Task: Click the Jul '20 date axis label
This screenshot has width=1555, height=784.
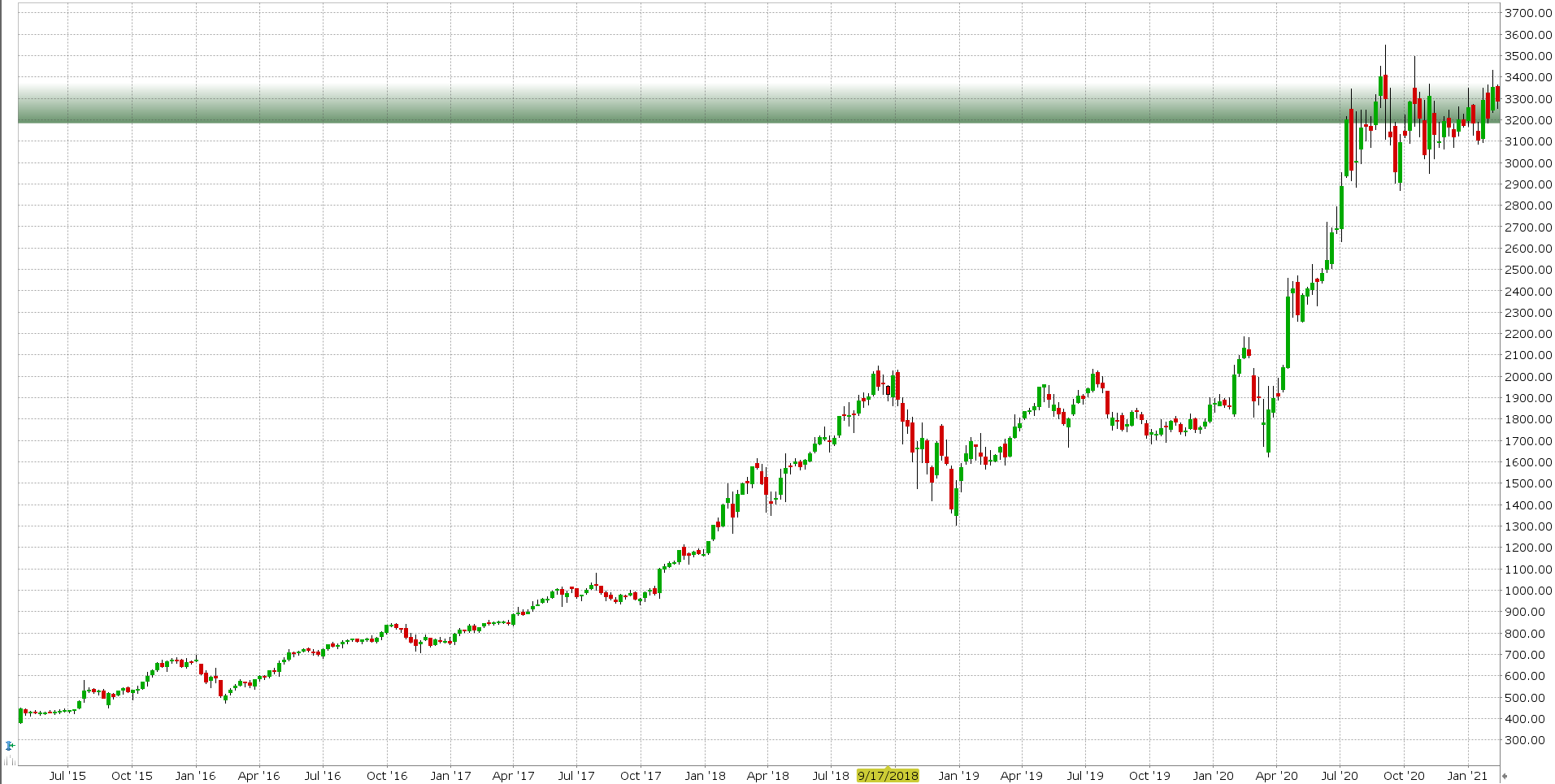Action: [x=1340, y=775]
